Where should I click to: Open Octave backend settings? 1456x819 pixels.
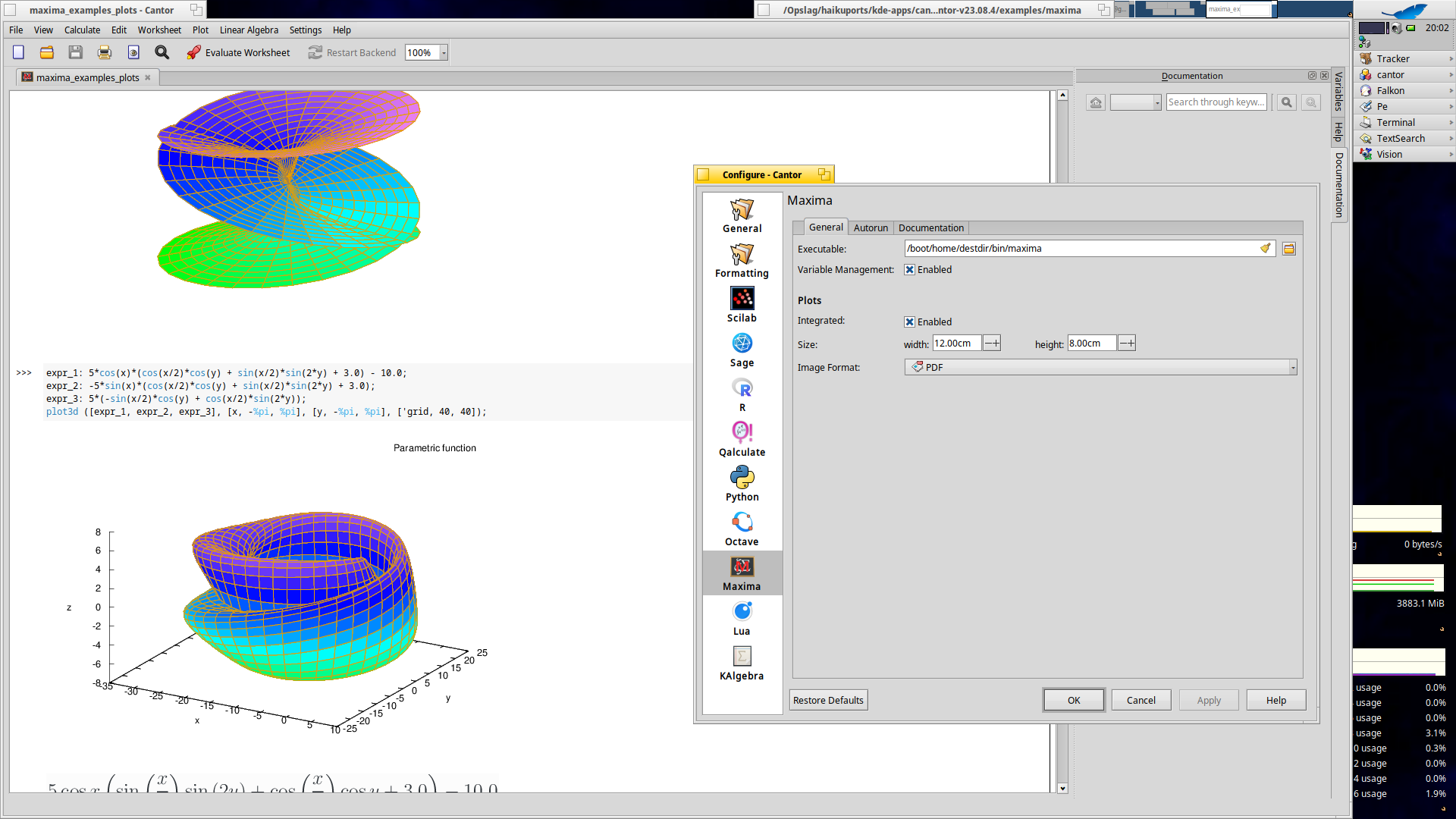coord(742,529)
